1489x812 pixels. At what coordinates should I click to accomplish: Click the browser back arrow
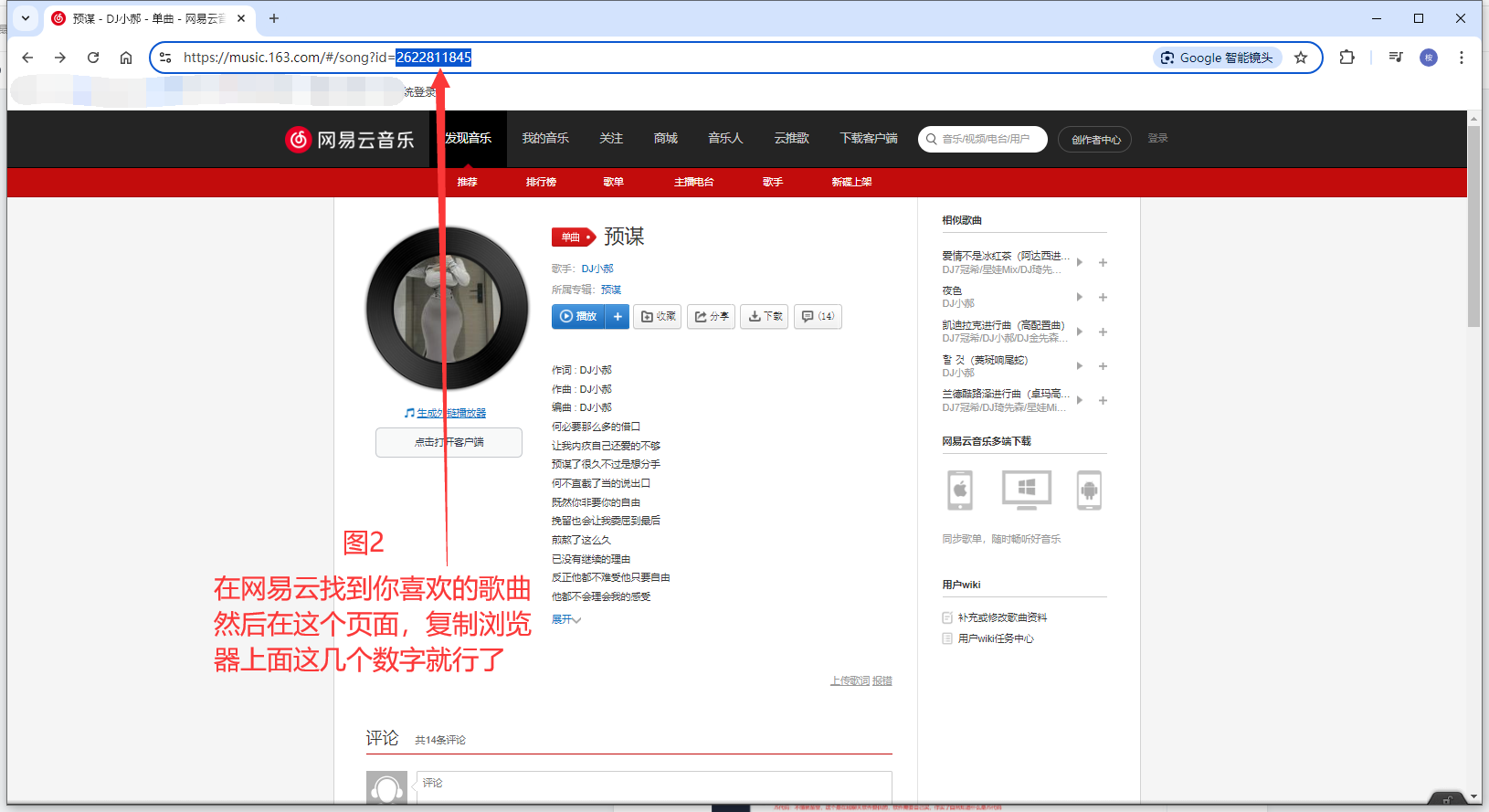[27, 58]
